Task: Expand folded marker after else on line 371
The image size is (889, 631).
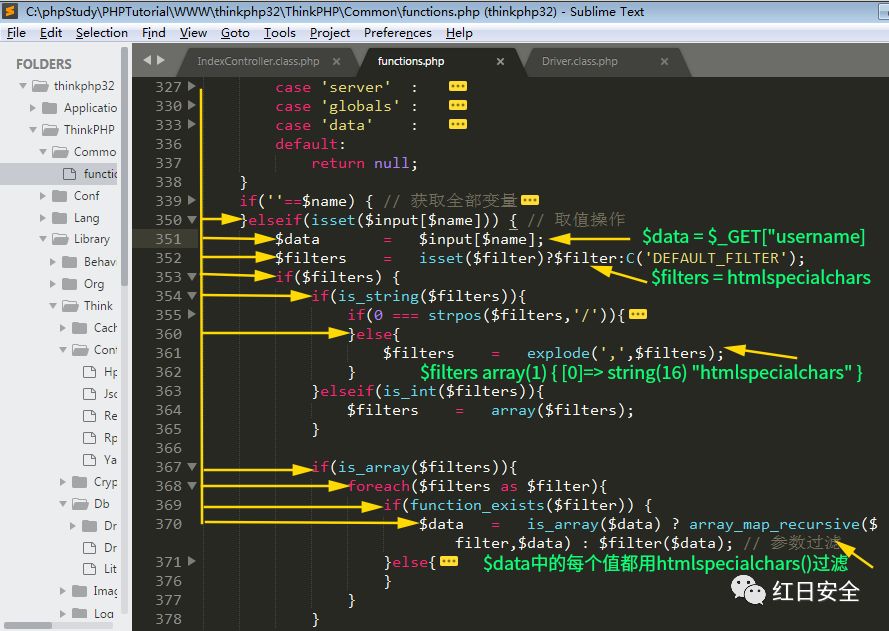Action: (449, 561)
